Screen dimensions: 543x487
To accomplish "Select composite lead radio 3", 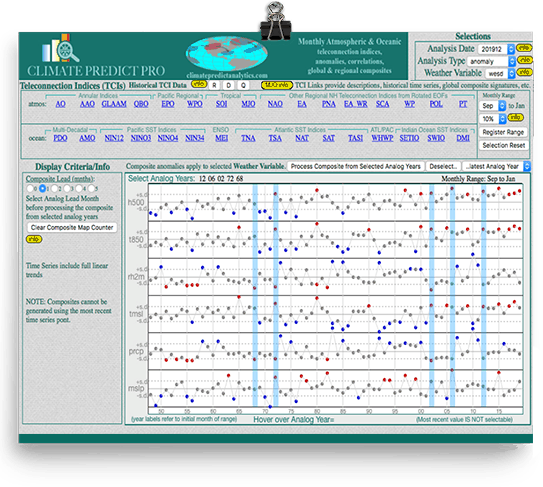I will coord(67,188).
